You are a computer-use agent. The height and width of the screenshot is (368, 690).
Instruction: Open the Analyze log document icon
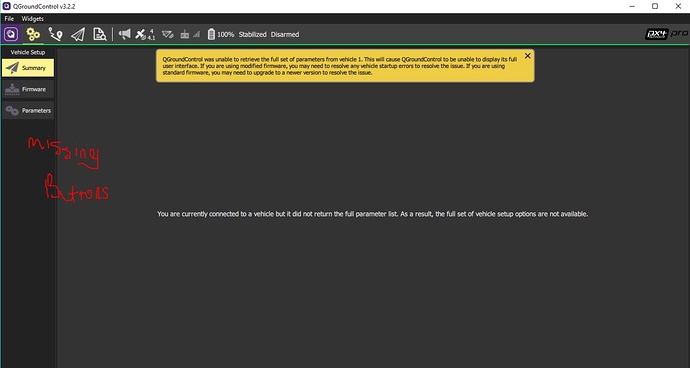pos(100,34)
